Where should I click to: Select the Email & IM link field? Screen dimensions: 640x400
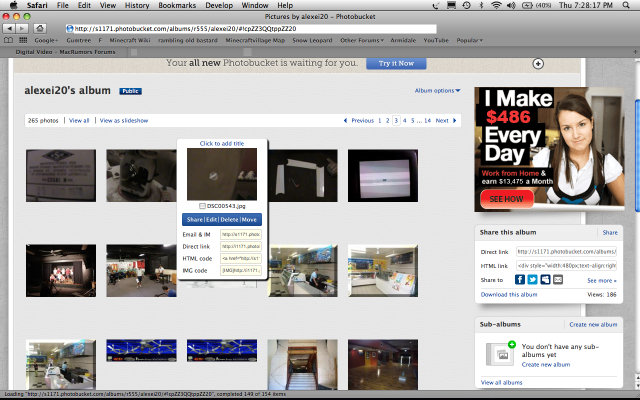pos(241,234)
